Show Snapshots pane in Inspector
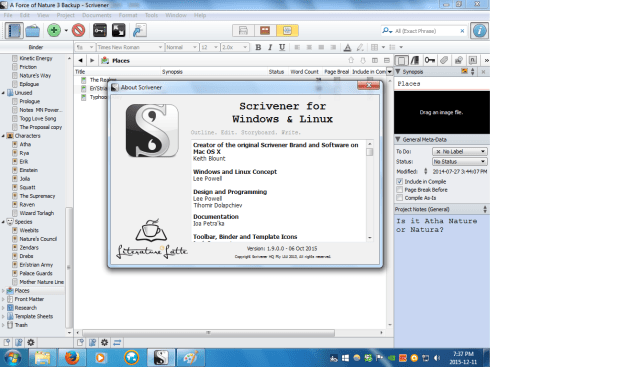This screenshot has width=620, height=367. [459, 60]
